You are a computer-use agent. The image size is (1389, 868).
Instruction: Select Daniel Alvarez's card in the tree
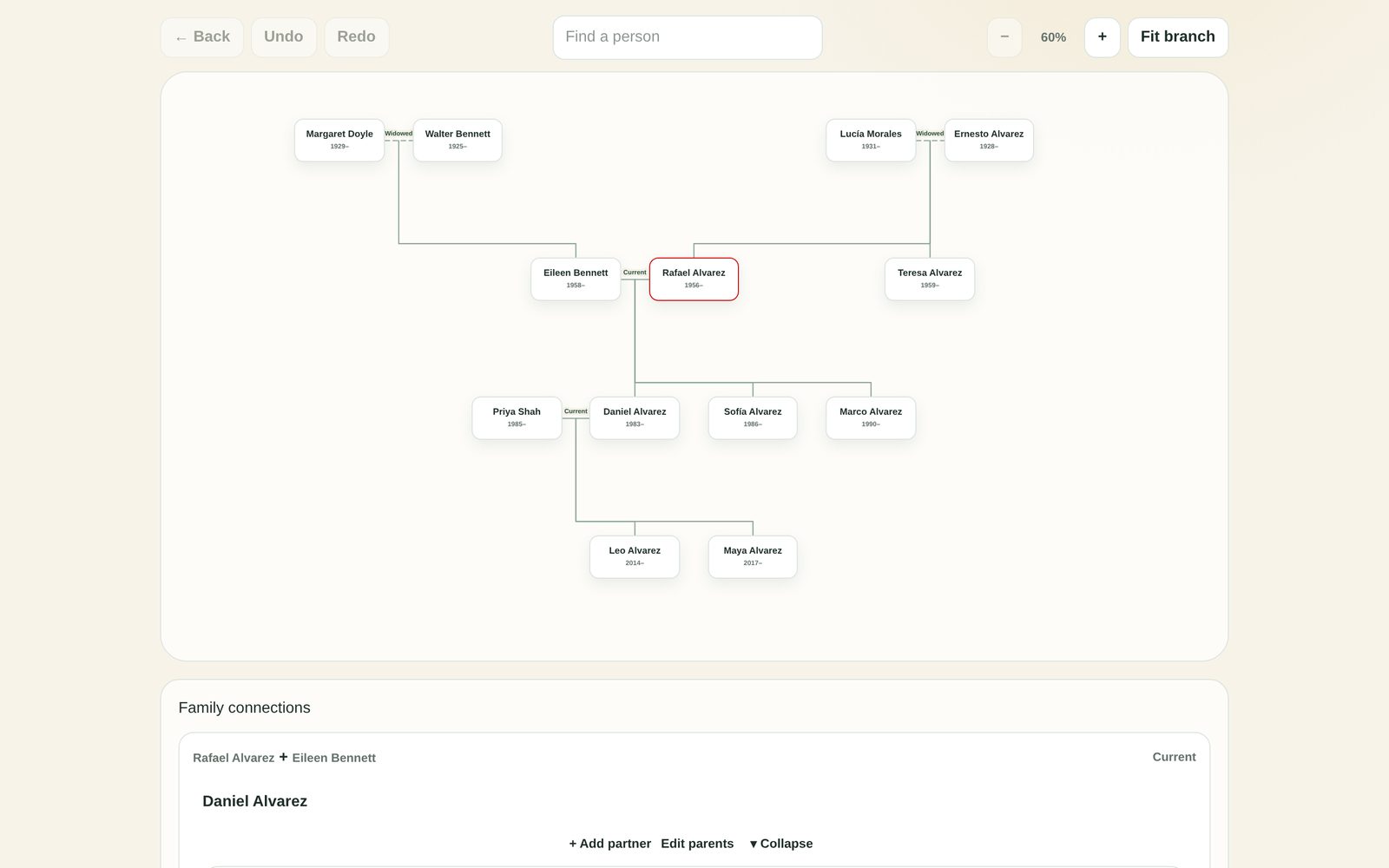click(635, 418)
